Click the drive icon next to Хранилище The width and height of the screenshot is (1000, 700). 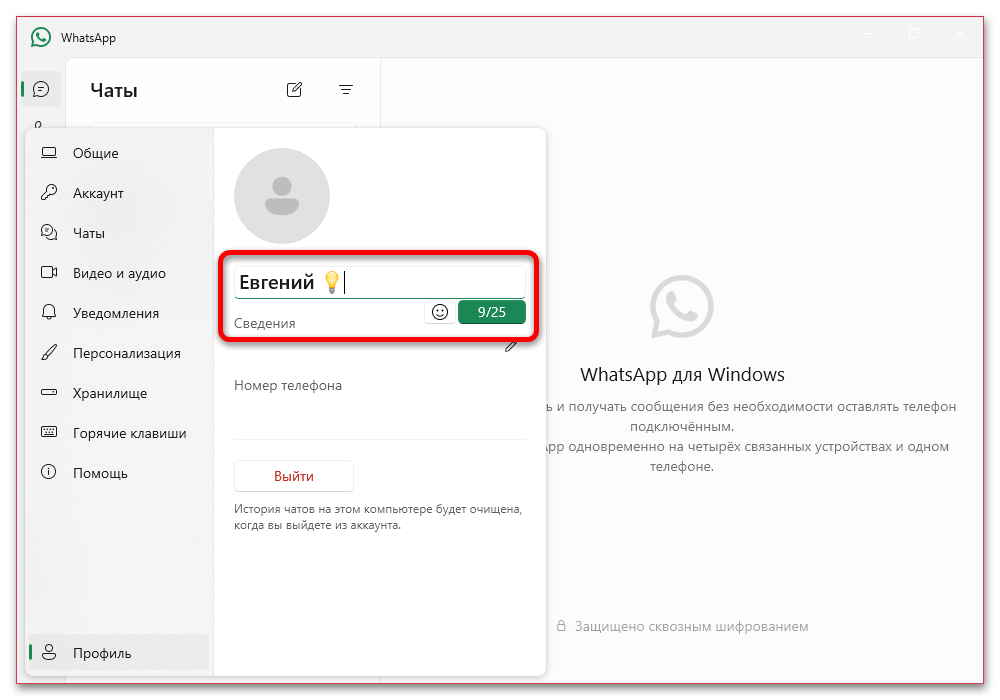pyautogui.click(x=49, y=392)
